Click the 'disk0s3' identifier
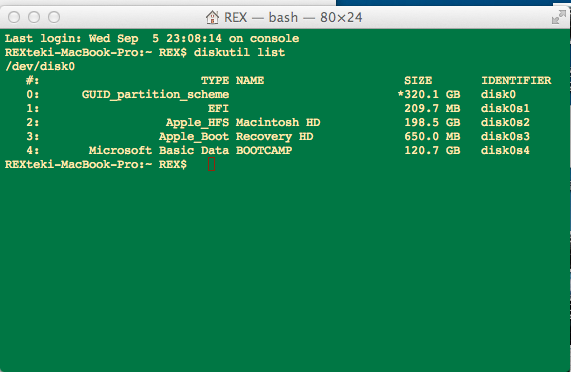571x372 pixels. point(505,136)
